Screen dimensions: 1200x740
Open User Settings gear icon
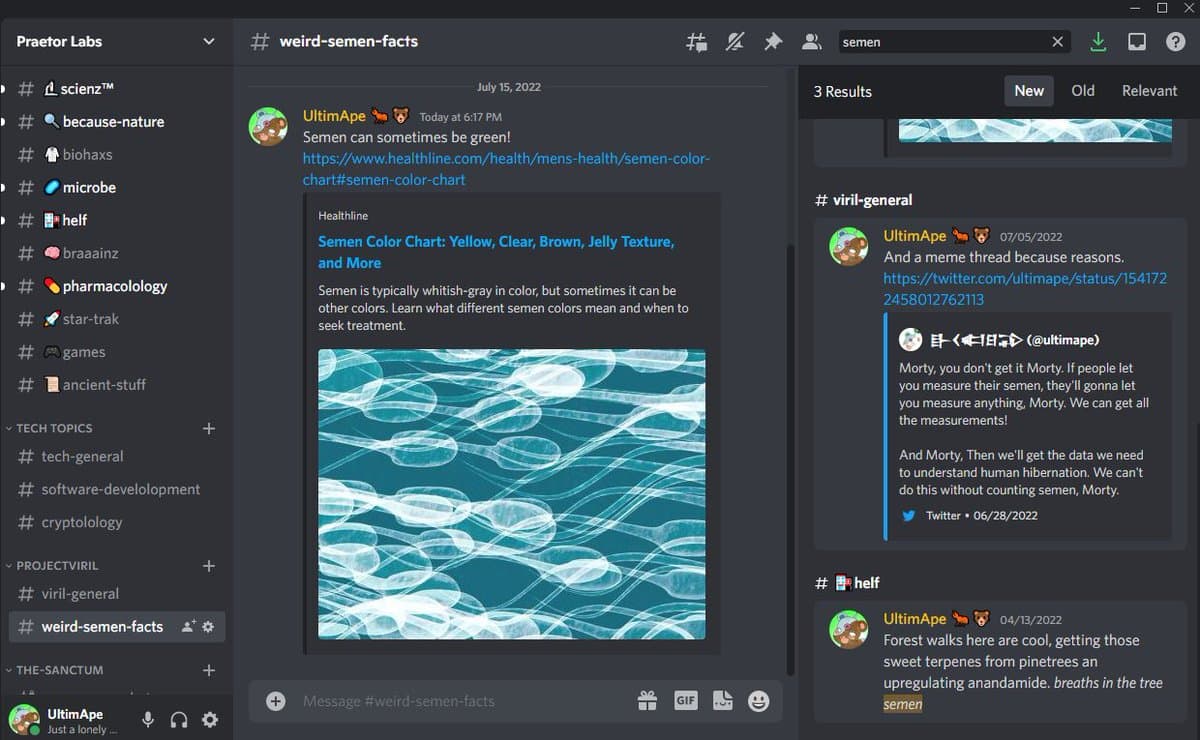click(210, 720)
